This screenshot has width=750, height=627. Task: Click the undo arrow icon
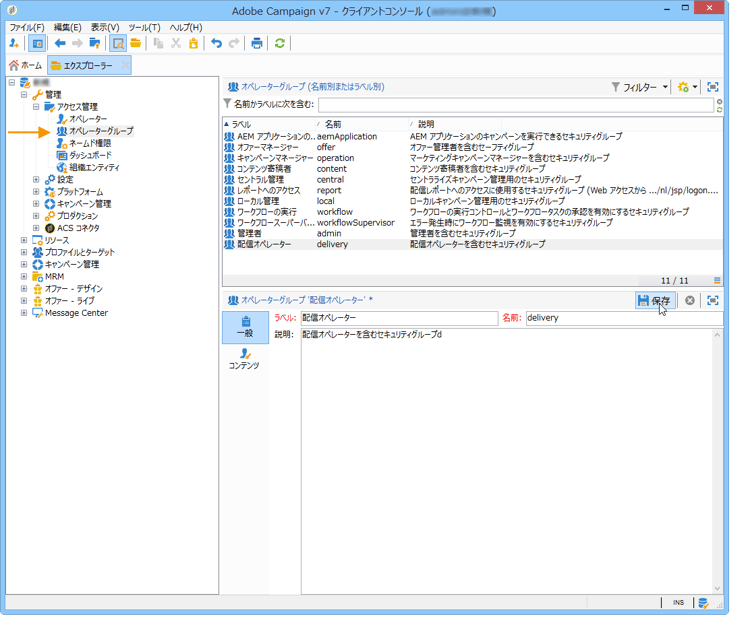point(217,44)
